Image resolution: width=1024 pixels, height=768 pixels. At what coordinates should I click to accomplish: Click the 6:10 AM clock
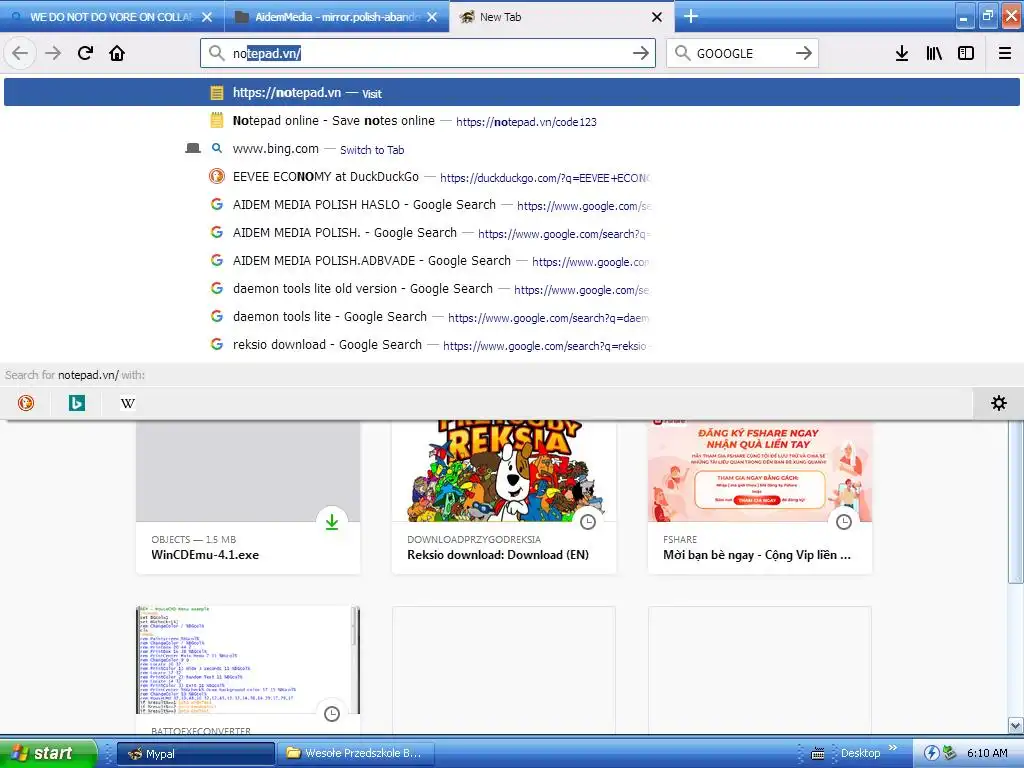click(x=987, y=753)
